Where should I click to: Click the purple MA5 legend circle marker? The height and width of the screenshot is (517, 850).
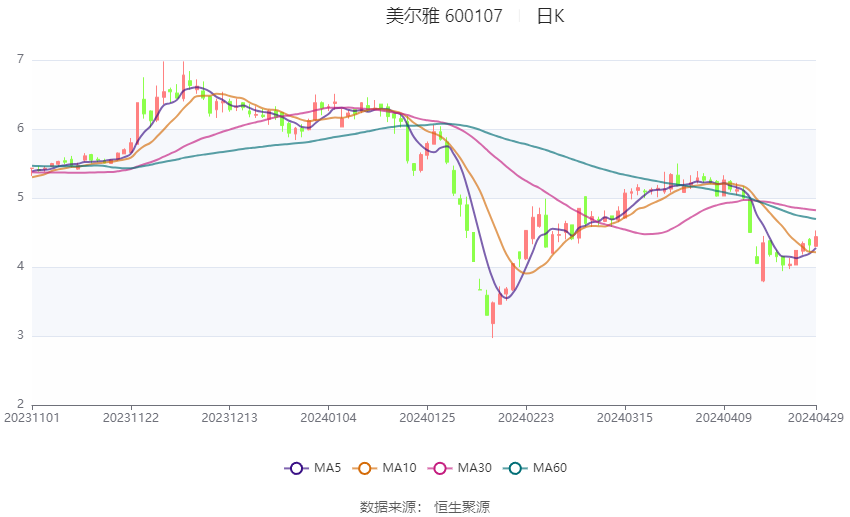(x=295, y=468)
